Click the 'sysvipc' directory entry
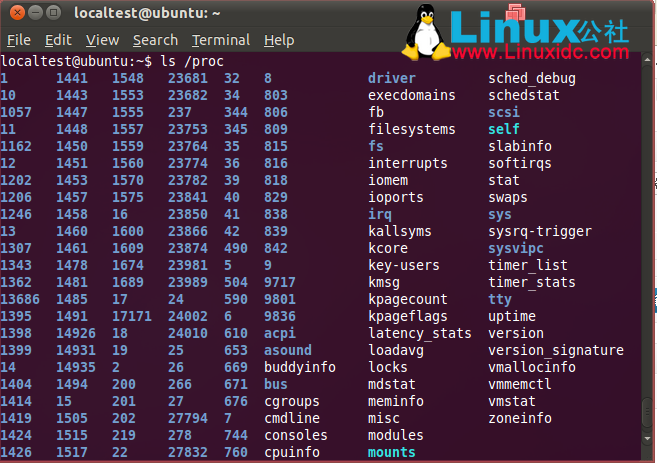 pyautogui.click(x=515, y=248)
